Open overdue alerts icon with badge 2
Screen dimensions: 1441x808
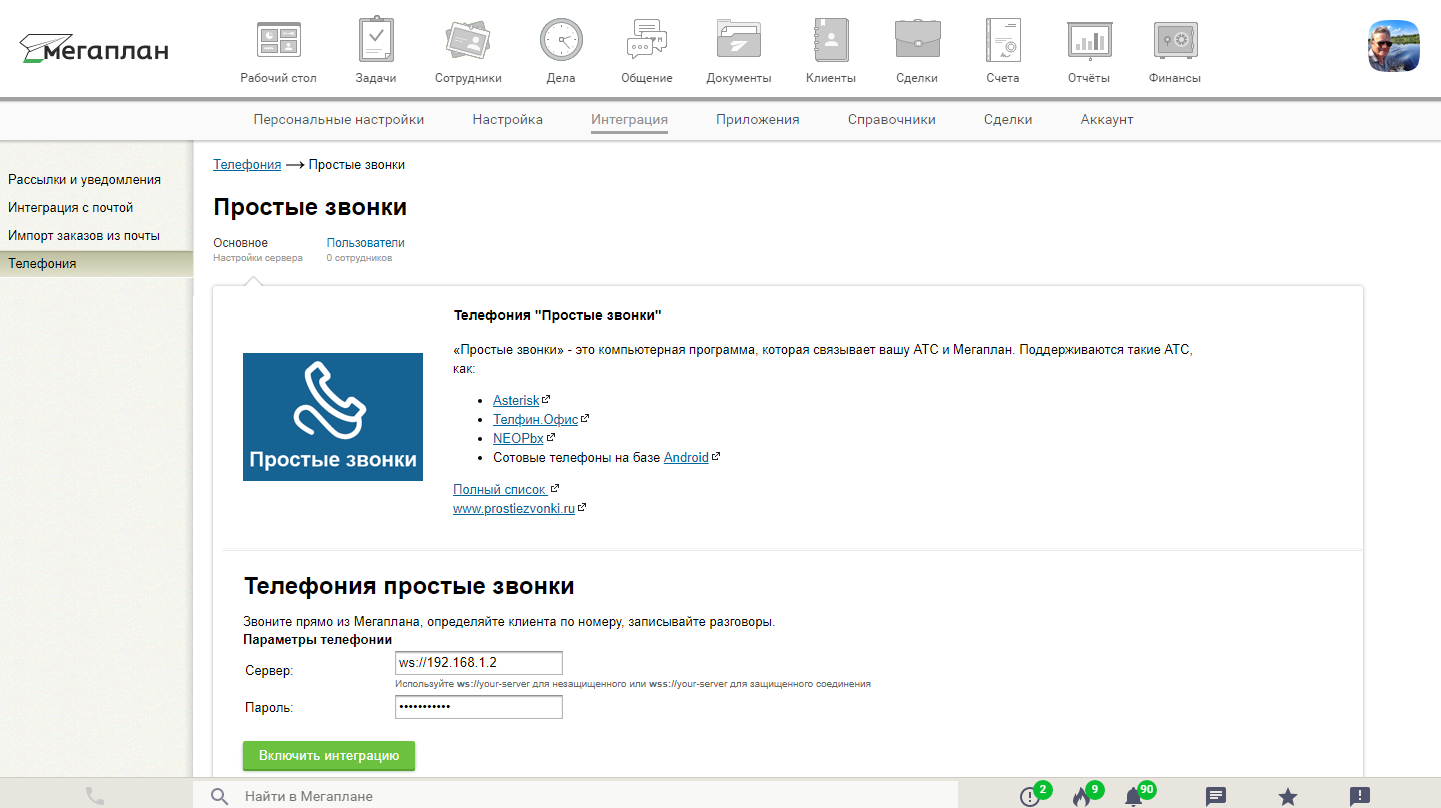pyautogui.click(x=1030, y=796)
